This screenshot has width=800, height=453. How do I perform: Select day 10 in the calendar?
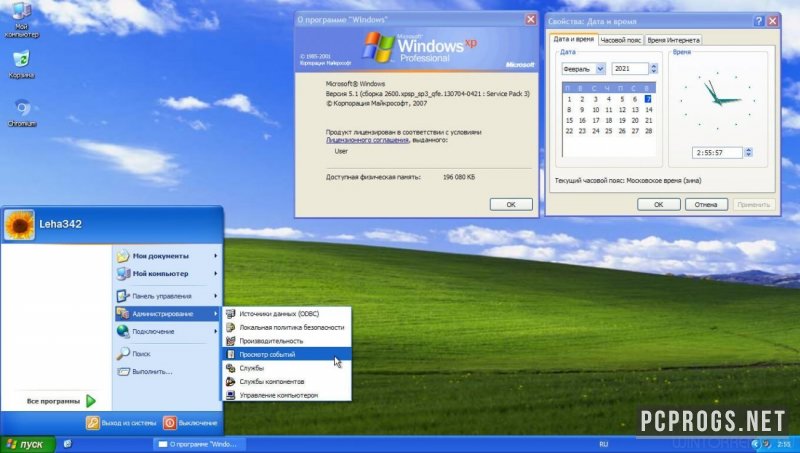click(x=595, y=110)
